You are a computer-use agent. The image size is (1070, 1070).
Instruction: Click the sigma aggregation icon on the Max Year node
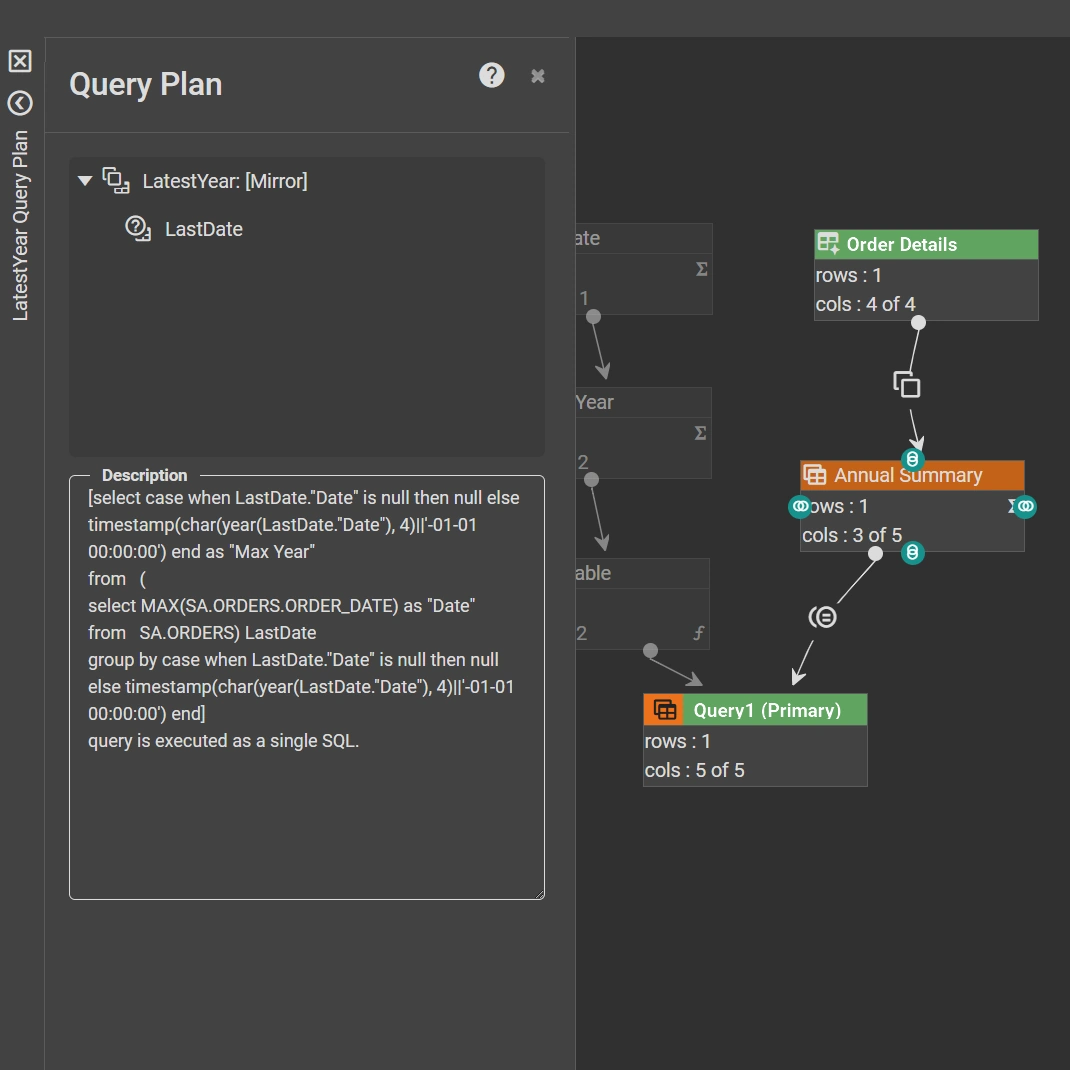[x=699, y=433]
